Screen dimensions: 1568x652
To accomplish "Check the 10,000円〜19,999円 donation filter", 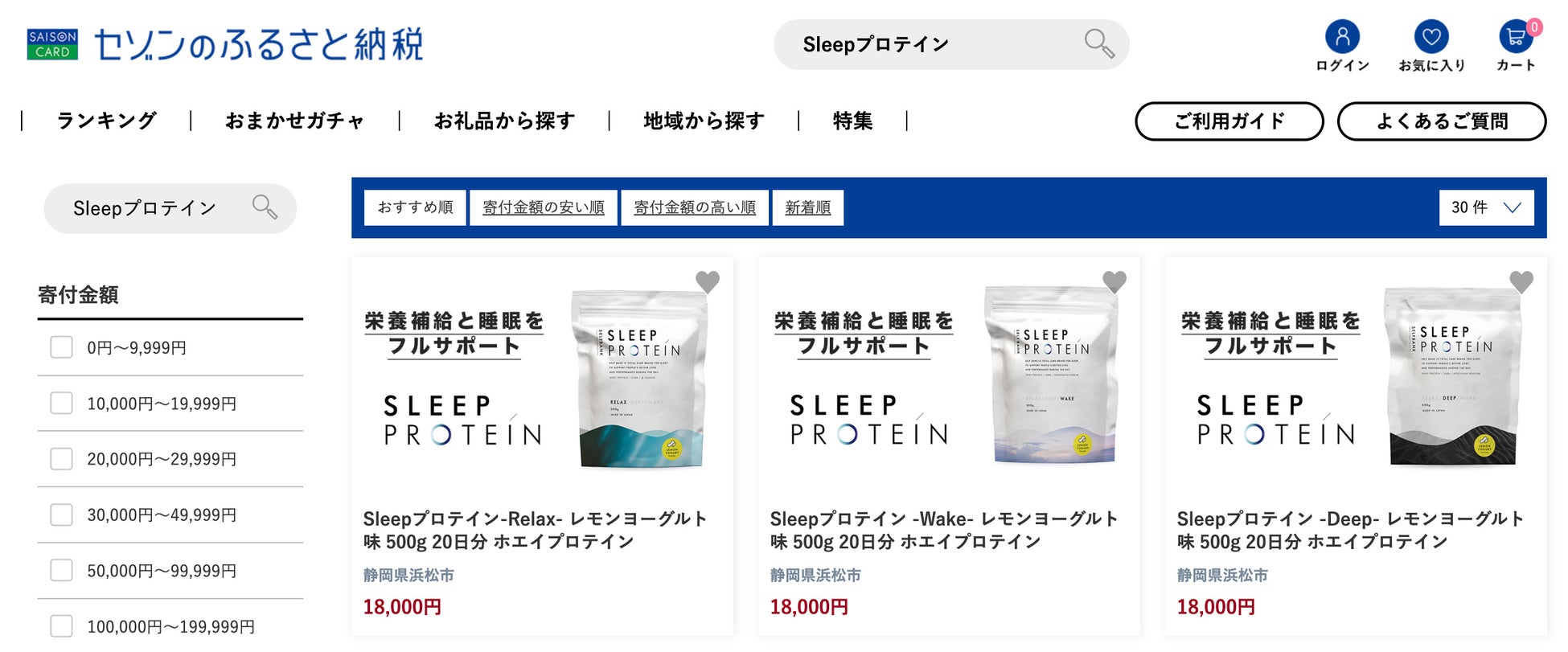I will pos(62,403).
